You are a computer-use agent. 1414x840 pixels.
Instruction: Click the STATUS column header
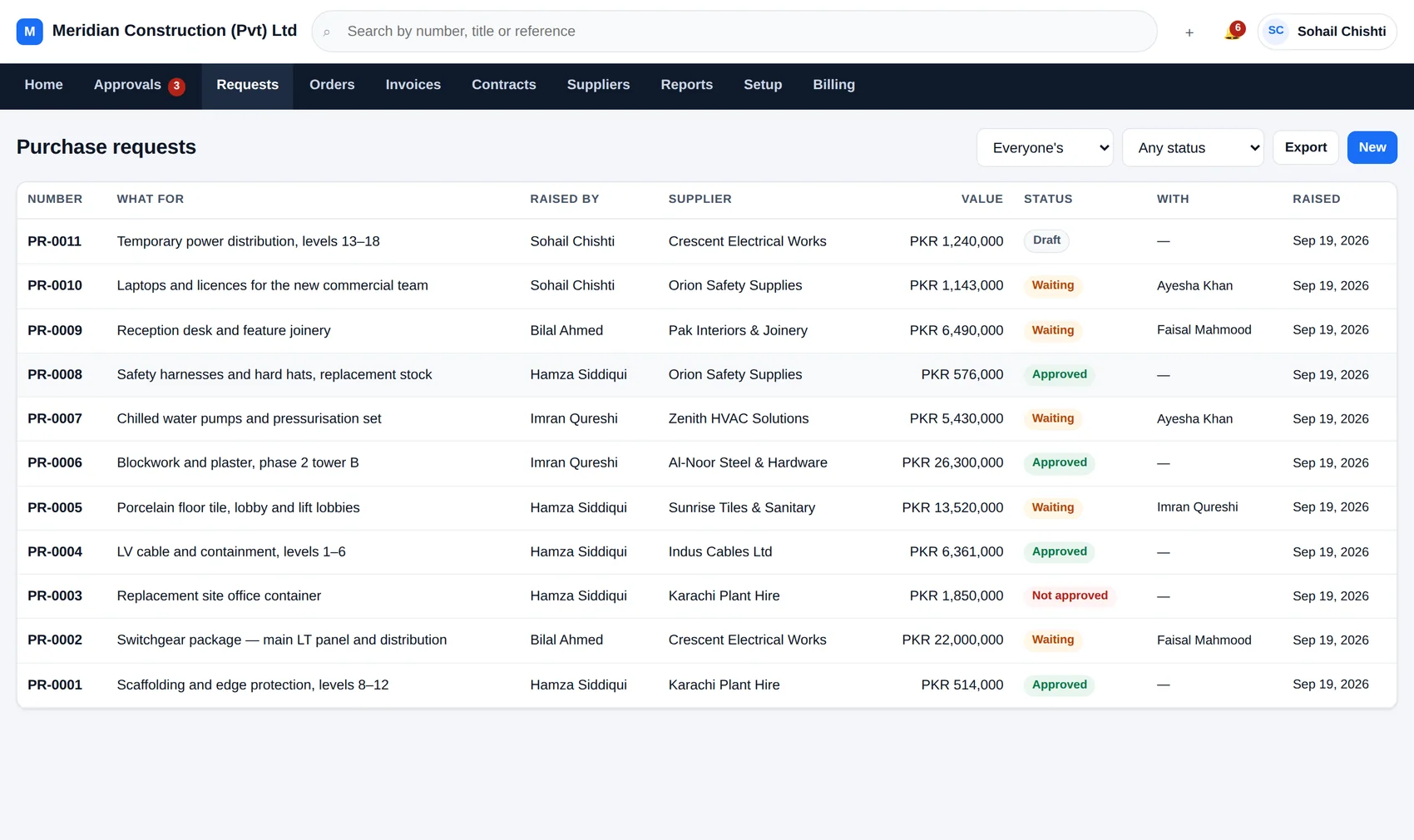coord(1048,199)
